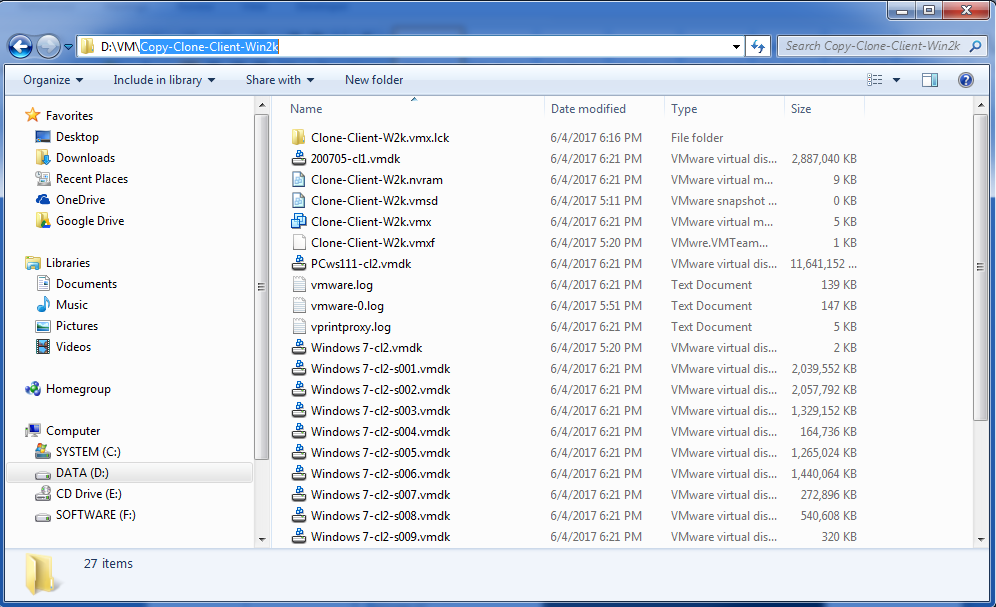996x607 pixels.
Task: Click the Back navigation arrow button
Action: click(20, 46)
